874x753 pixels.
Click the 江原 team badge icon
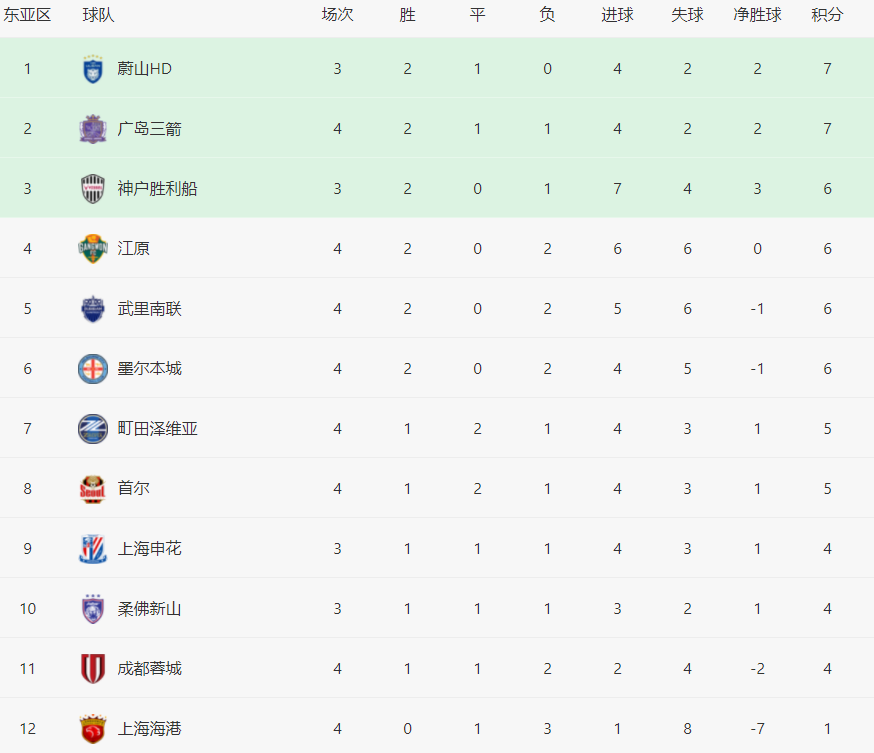pos(93,249)
